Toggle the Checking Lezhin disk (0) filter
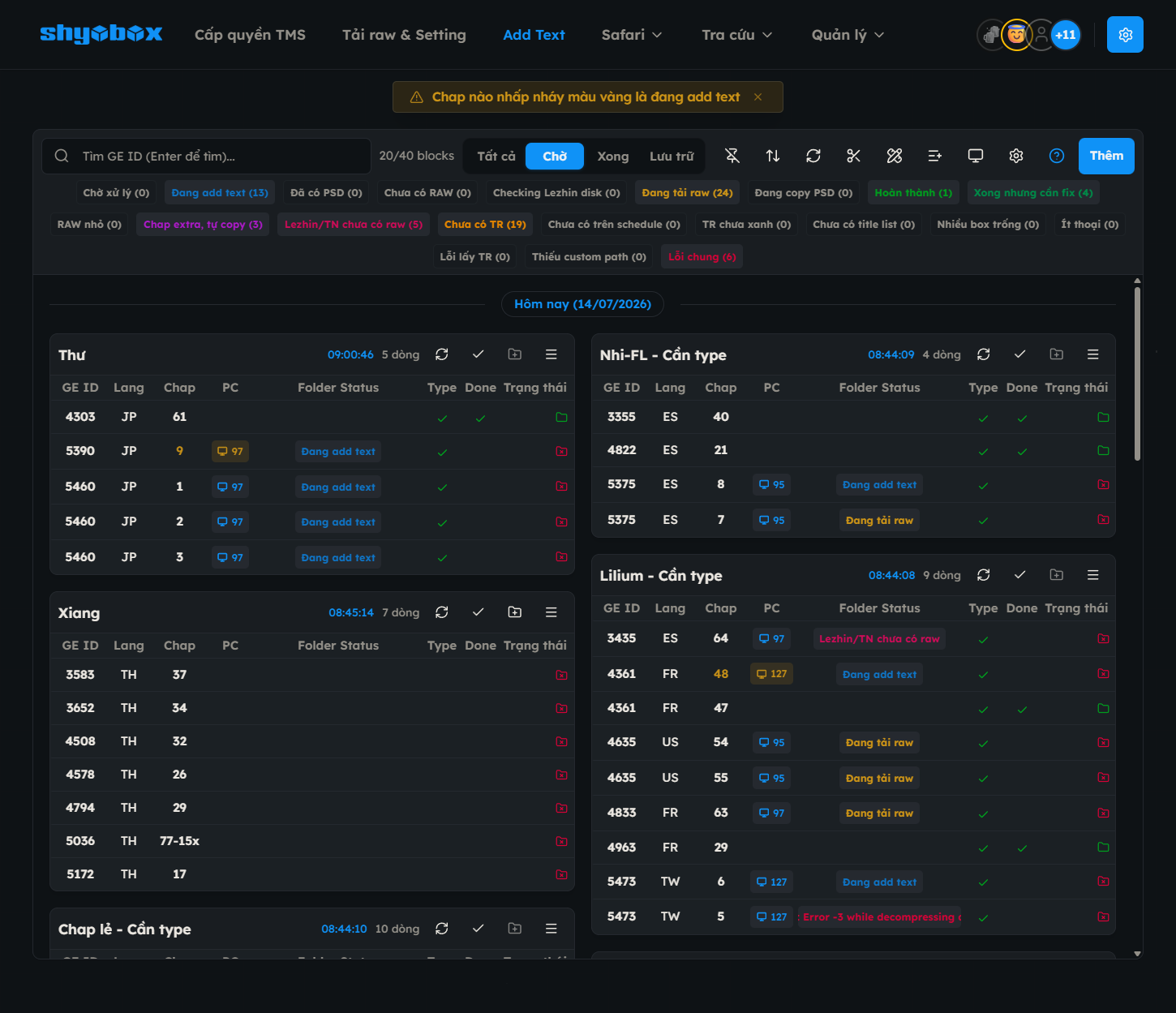The height and width of the screenshot is (1013, 1176). (x=556, y=193)
